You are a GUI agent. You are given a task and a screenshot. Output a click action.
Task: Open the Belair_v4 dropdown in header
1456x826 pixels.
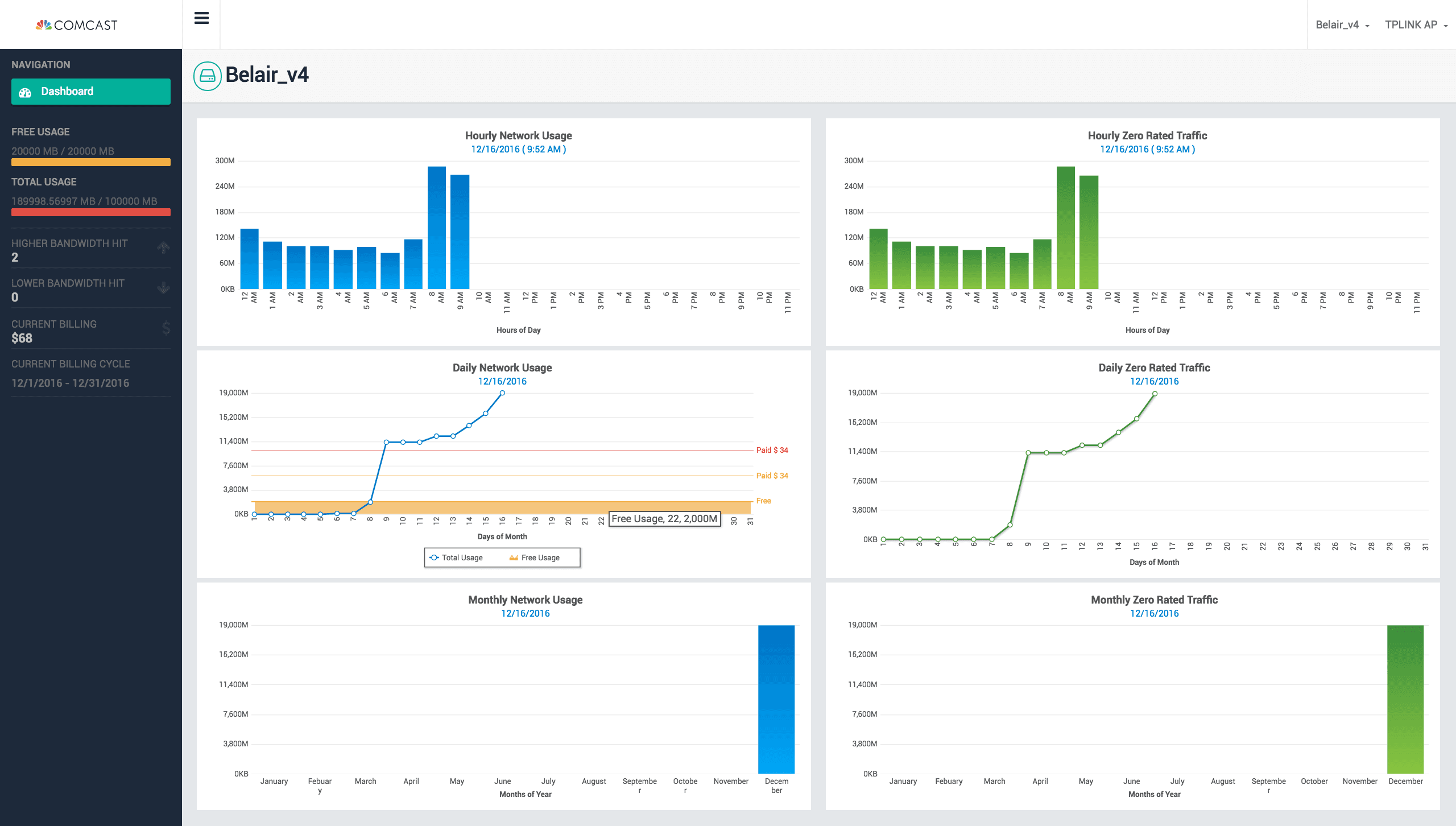click(1342, 25)
